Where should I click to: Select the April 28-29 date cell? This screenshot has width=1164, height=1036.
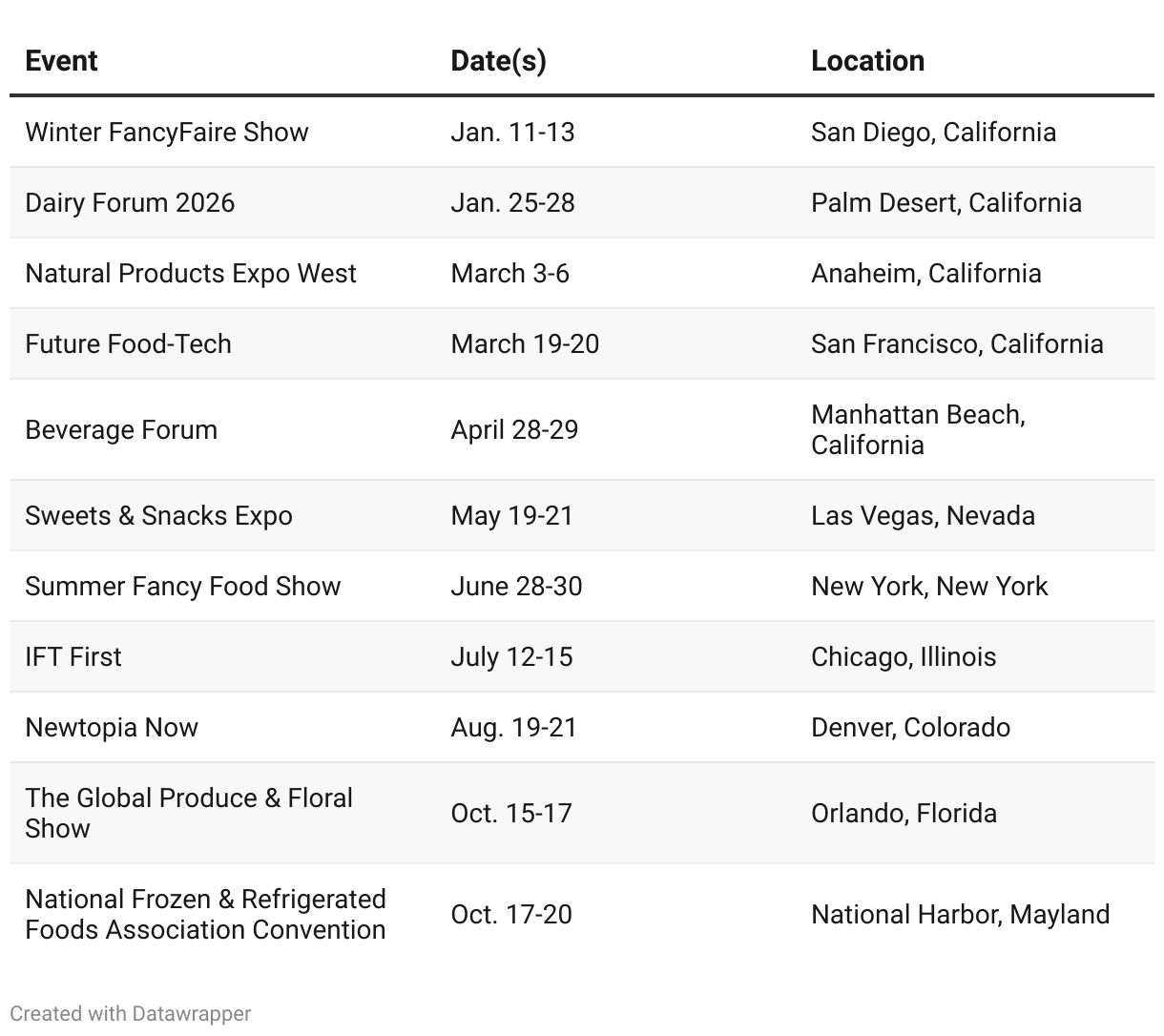tap(514, 429)
